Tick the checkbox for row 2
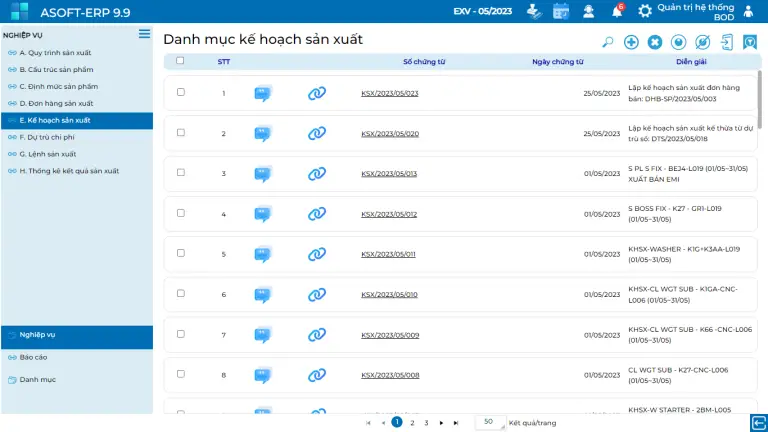Viewport: 768px width, 432px height. pyautogui.click(x=181, y=132)
